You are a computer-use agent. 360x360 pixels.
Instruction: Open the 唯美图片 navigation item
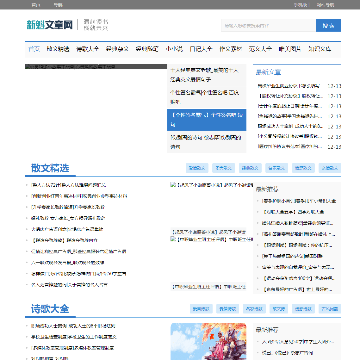[x=289, y=49]
